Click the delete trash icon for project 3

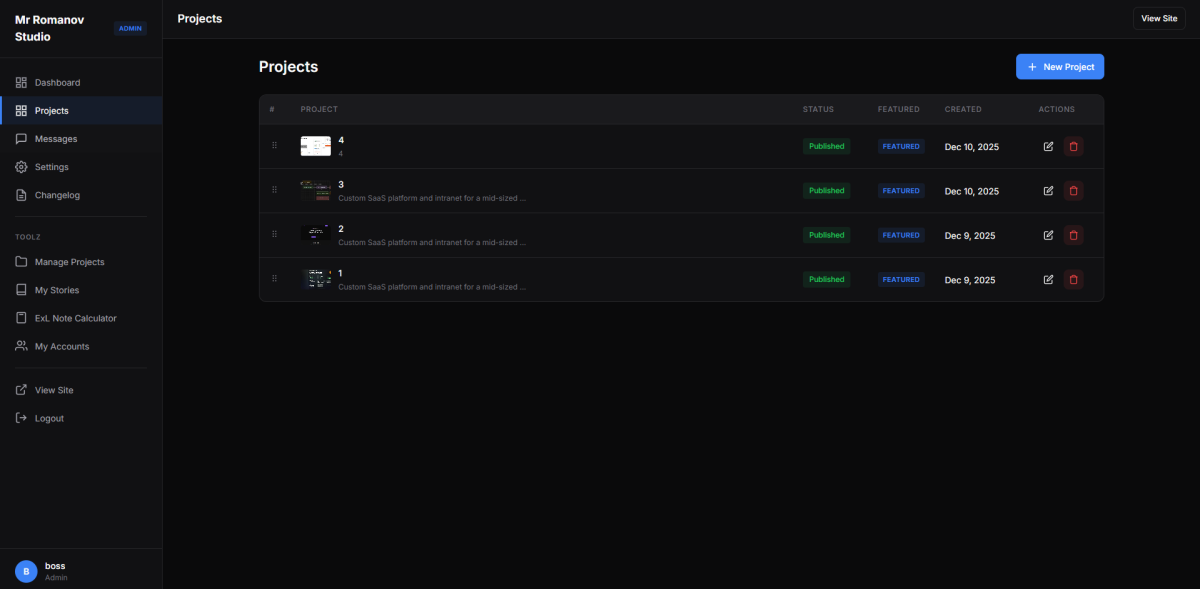1074,191
